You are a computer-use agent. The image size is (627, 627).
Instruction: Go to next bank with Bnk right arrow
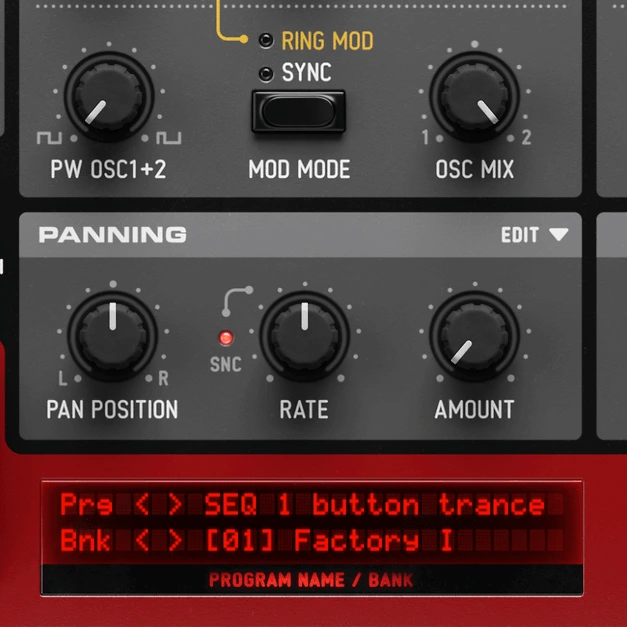pyautogui.click(x=176, y=542)
